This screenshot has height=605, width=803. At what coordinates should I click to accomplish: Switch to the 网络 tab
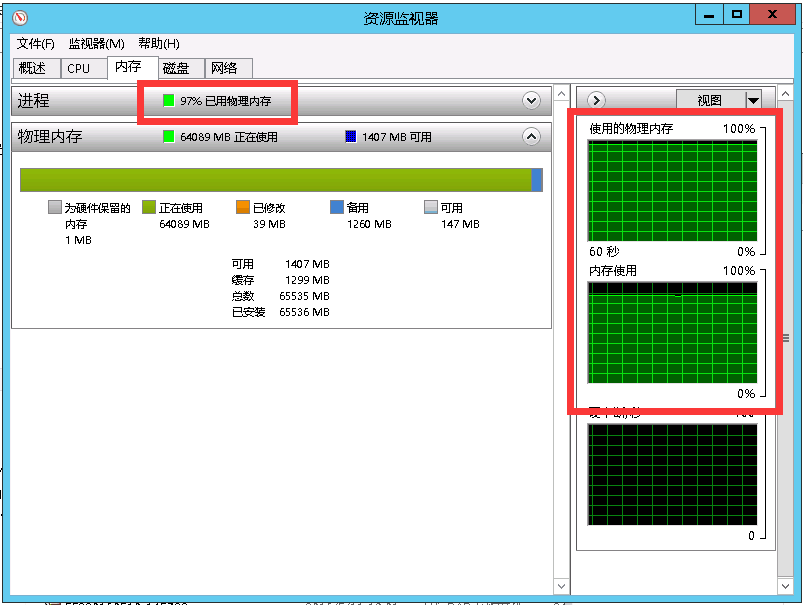(x=228, y=68)
